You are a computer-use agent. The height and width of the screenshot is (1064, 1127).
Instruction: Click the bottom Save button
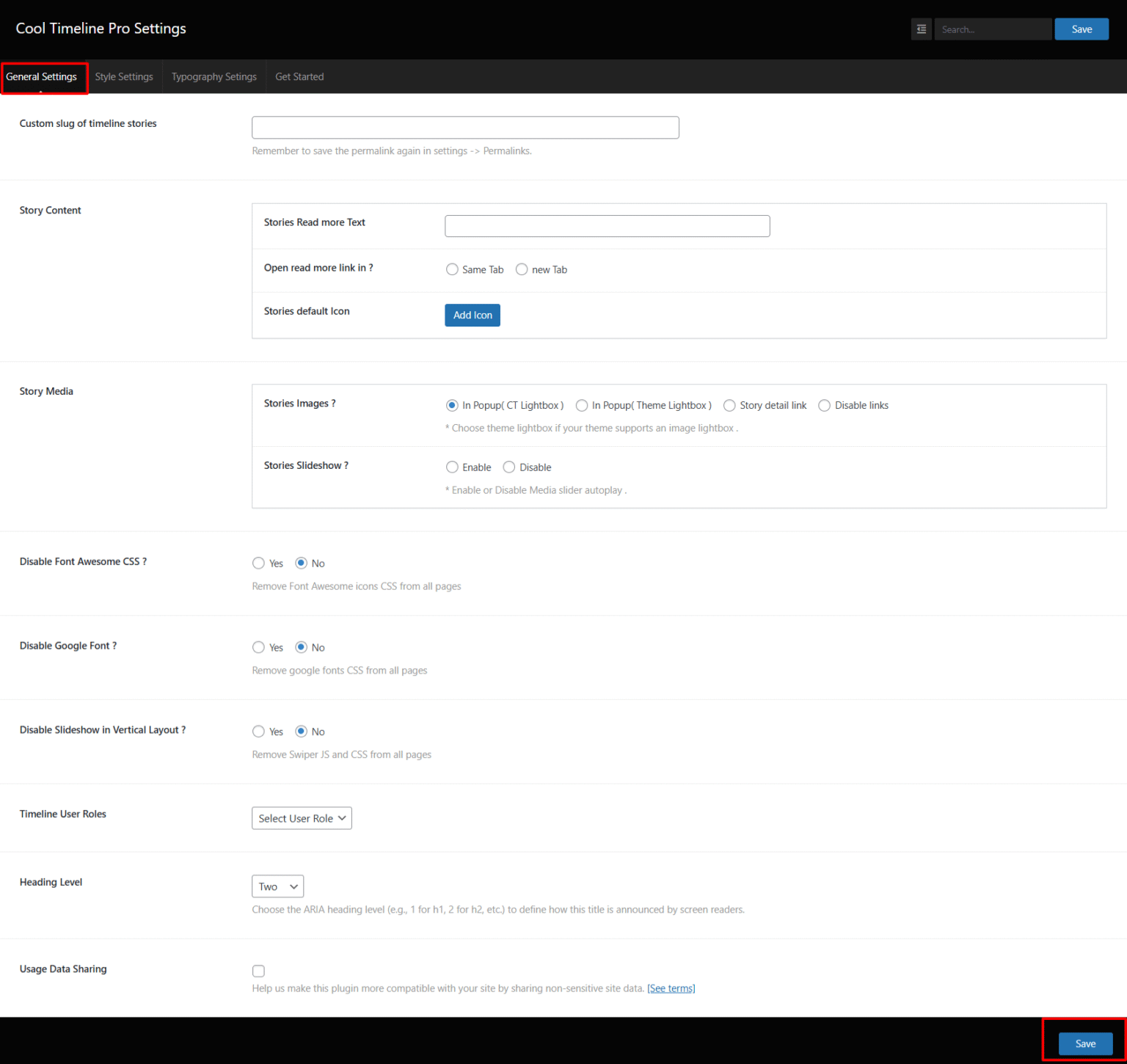pos(1085,1043)
